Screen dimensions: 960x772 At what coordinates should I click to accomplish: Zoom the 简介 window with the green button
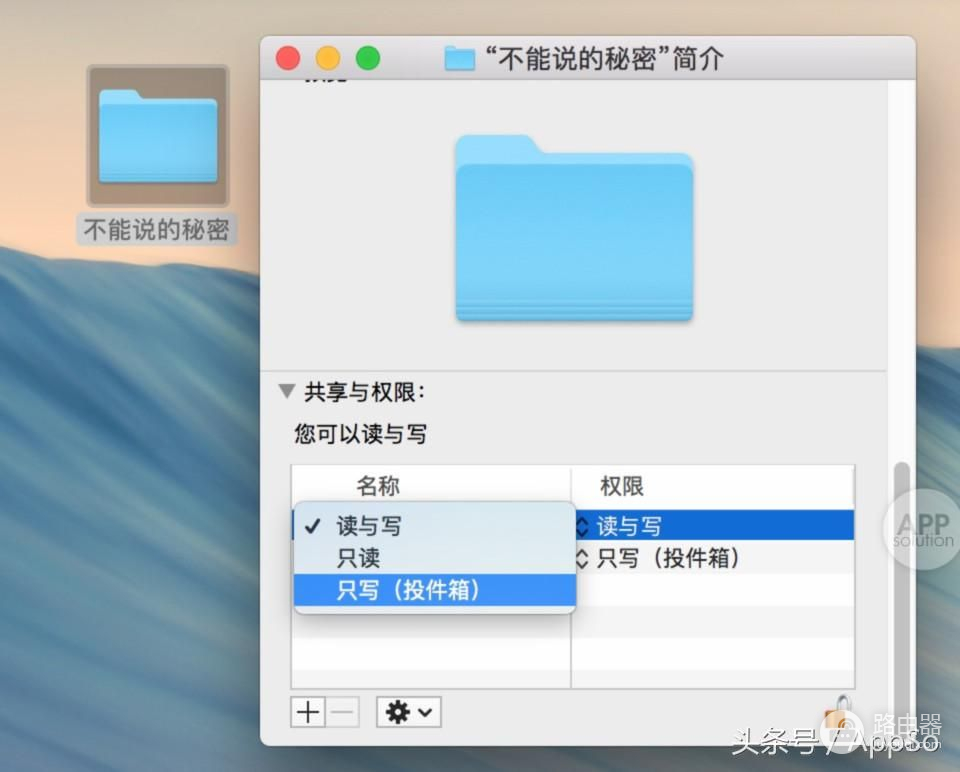pos(368,58)
